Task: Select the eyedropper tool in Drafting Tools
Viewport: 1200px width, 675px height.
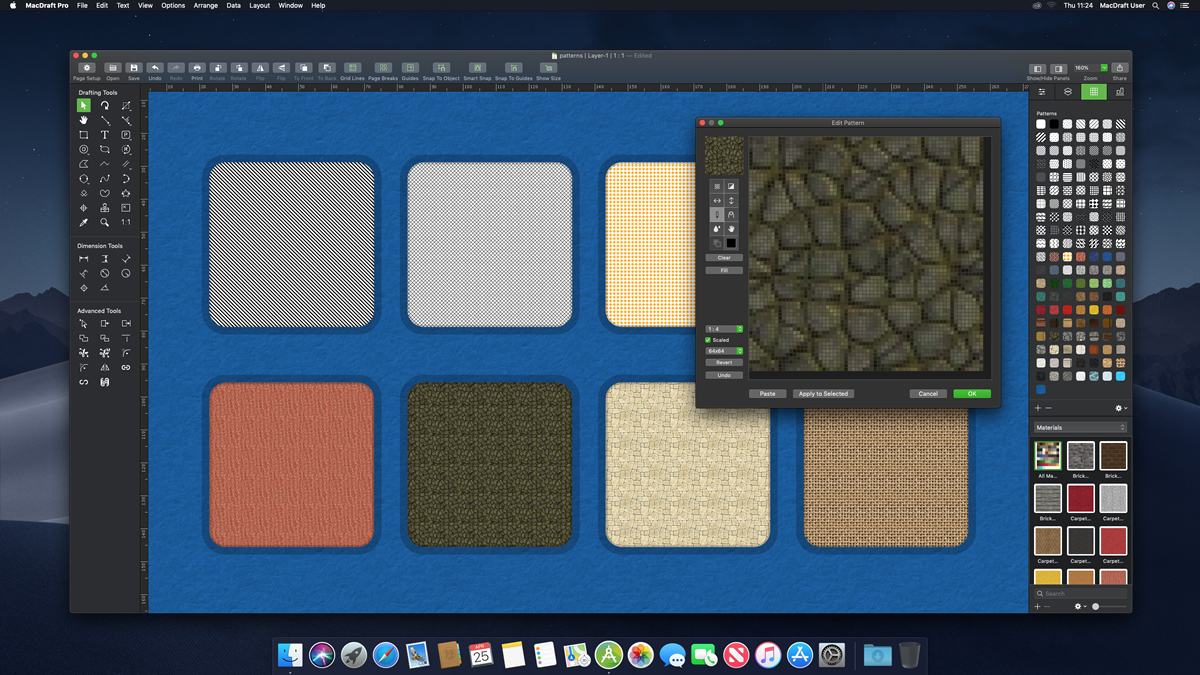Action: point(84,222)
